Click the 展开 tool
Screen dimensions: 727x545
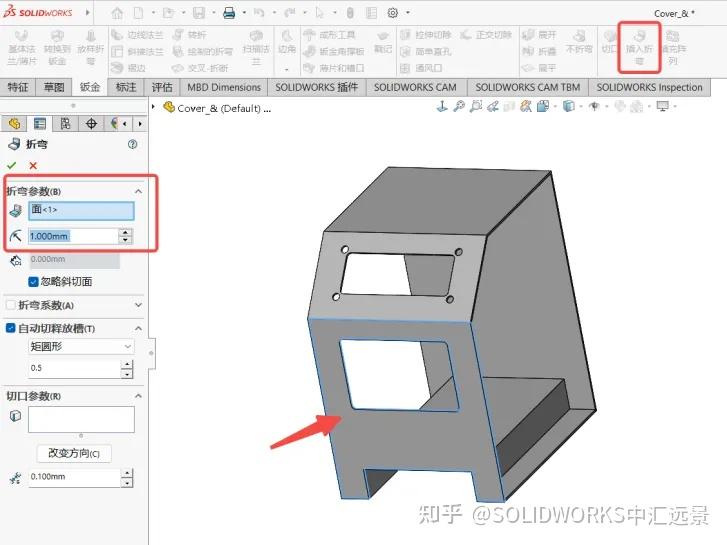(539, 35)
